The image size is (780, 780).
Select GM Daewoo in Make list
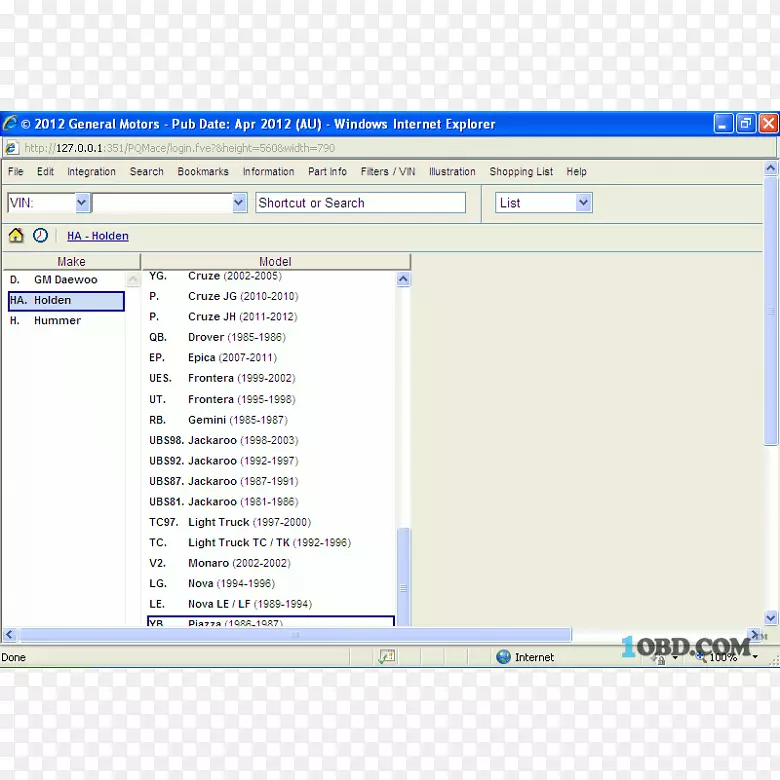(x=65, y=280)
